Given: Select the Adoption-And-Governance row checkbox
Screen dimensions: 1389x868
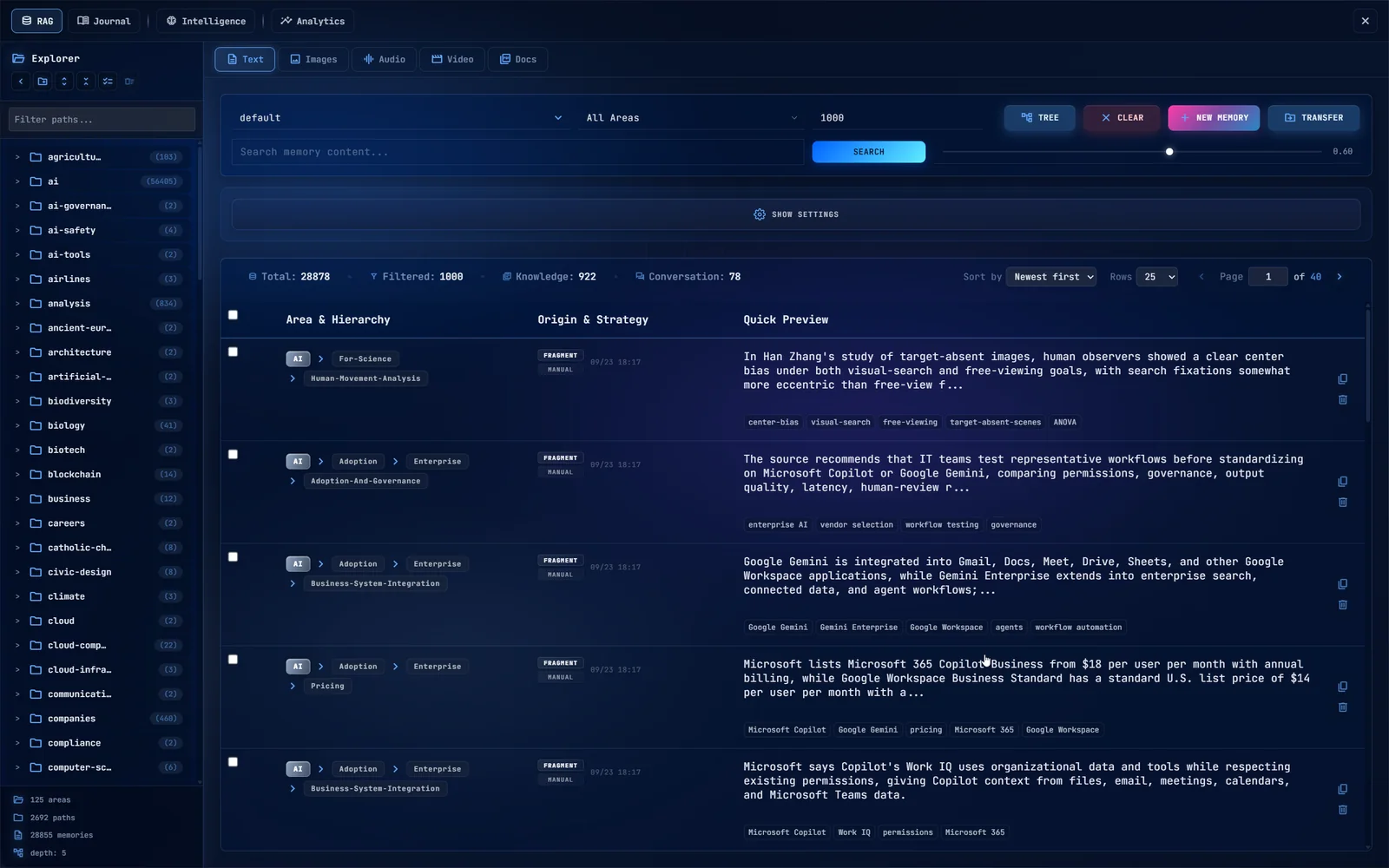Looking at the screenshot, I should click(x=233, y=454).
